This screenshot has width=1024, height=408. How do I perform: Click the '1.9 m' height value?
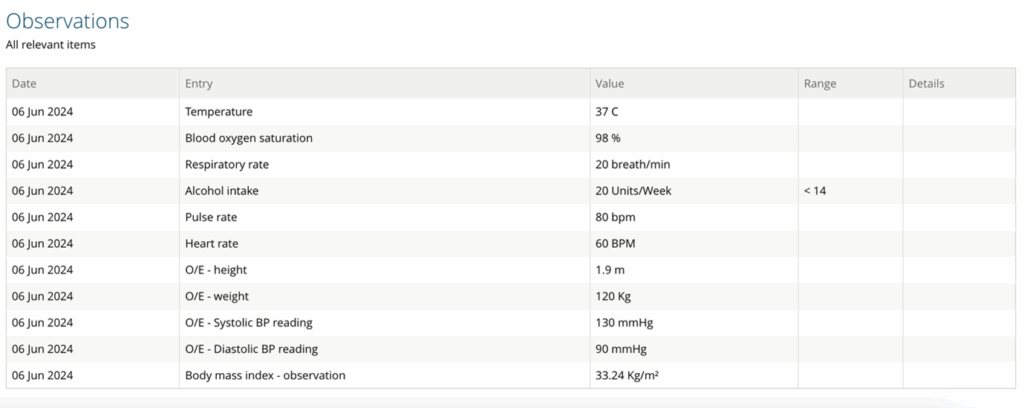609,270
